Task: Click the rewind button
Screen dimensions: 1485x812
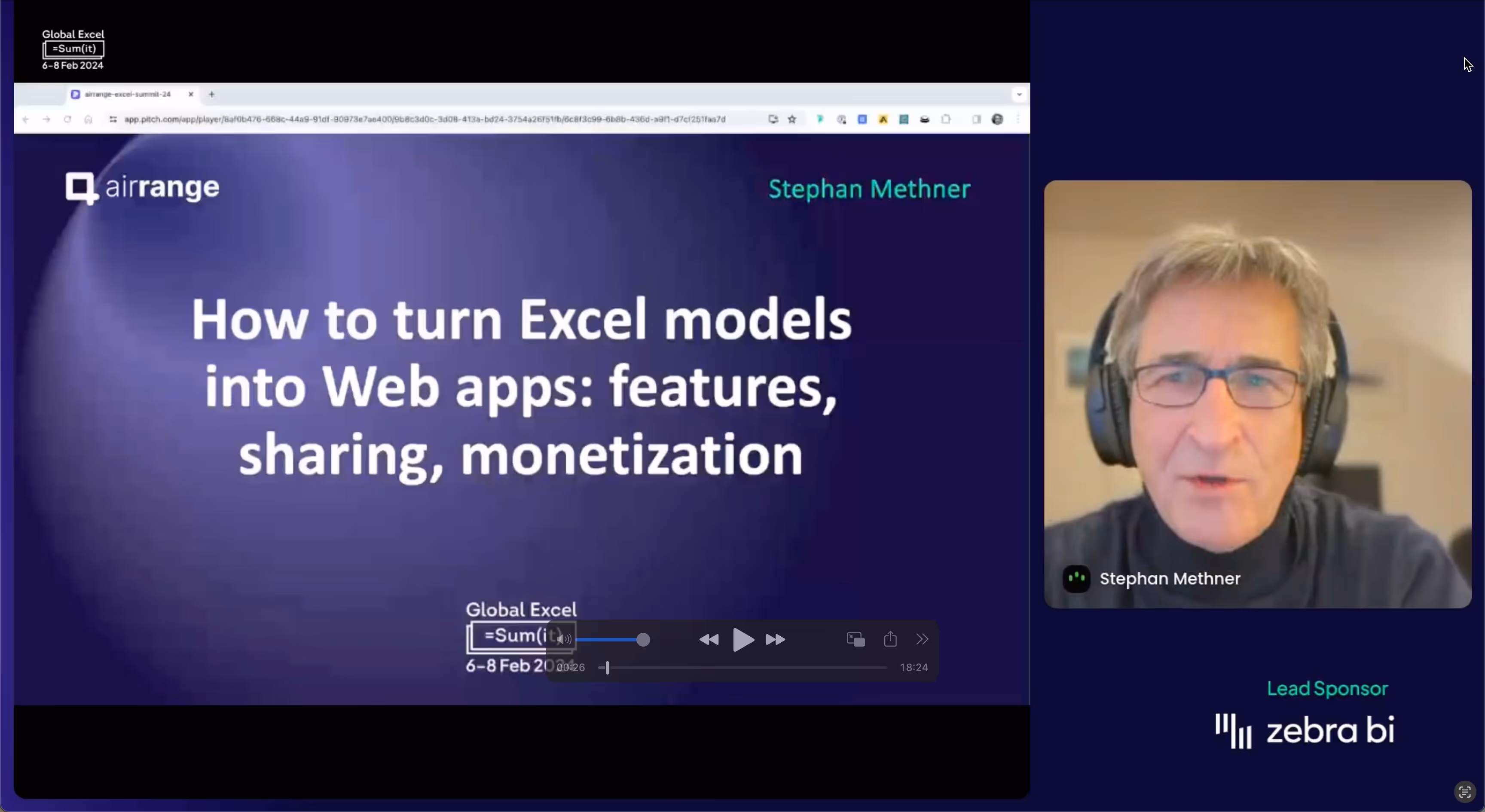Action: pyautogui.click(x=709, y=640)
